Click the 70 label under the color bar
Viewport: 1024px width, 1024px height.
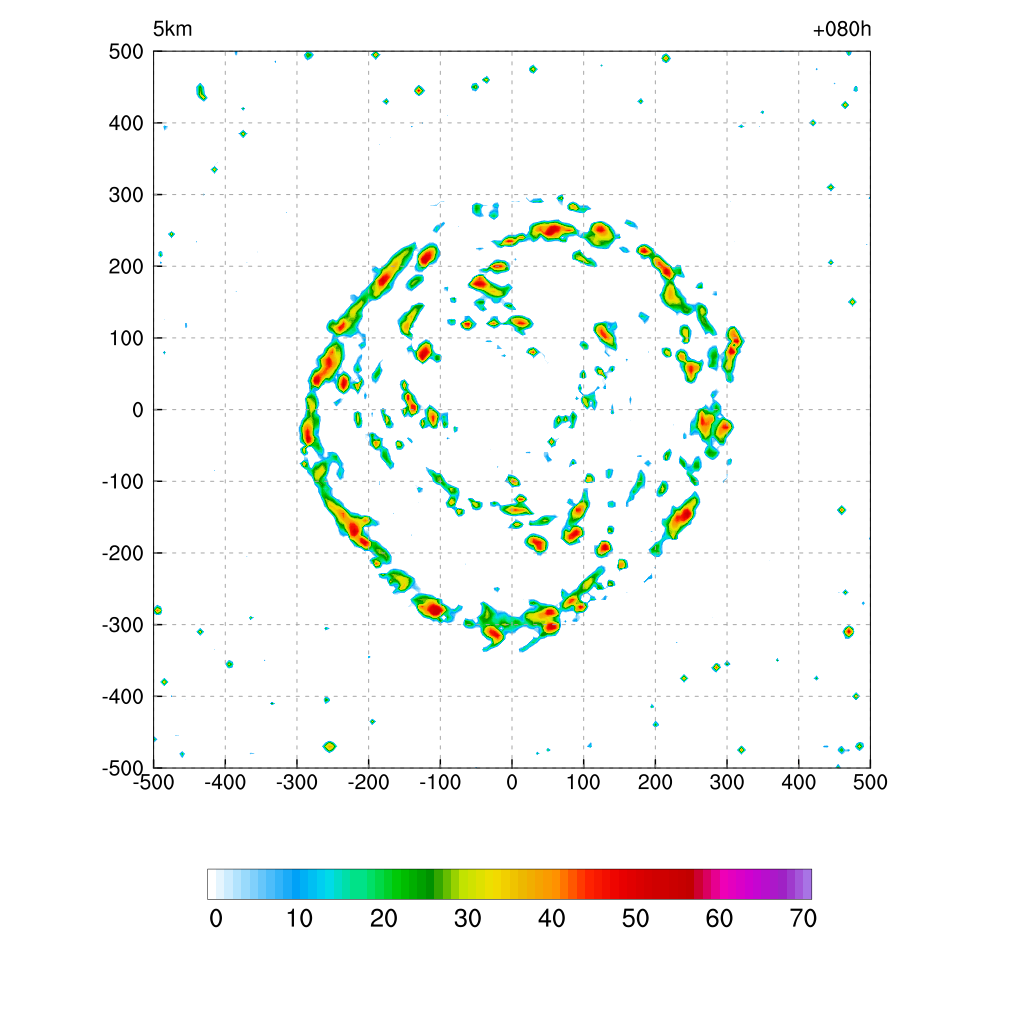[803, 919]
